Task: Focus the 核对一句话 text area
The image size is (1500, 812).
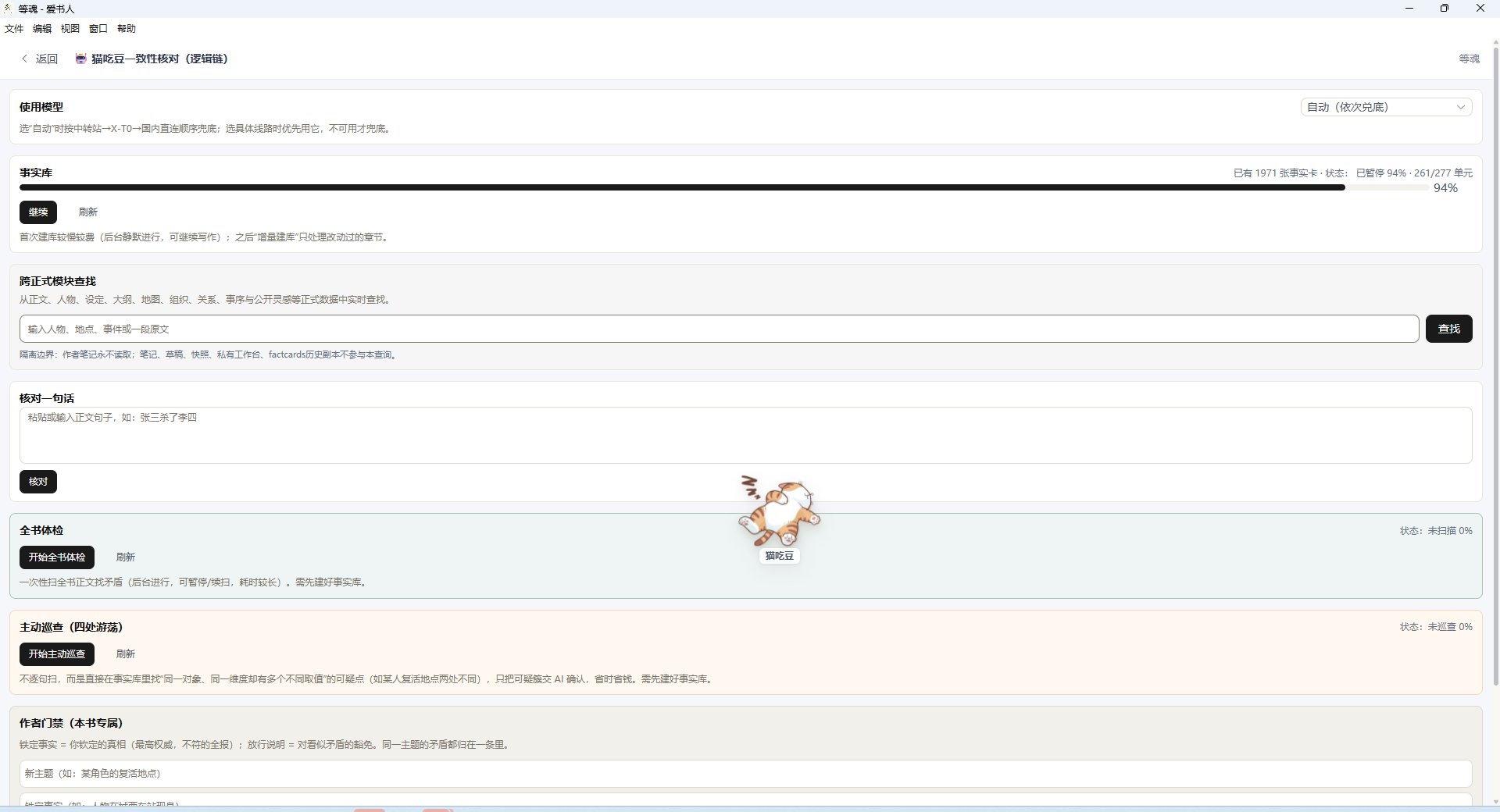Action: pos(745,435)
